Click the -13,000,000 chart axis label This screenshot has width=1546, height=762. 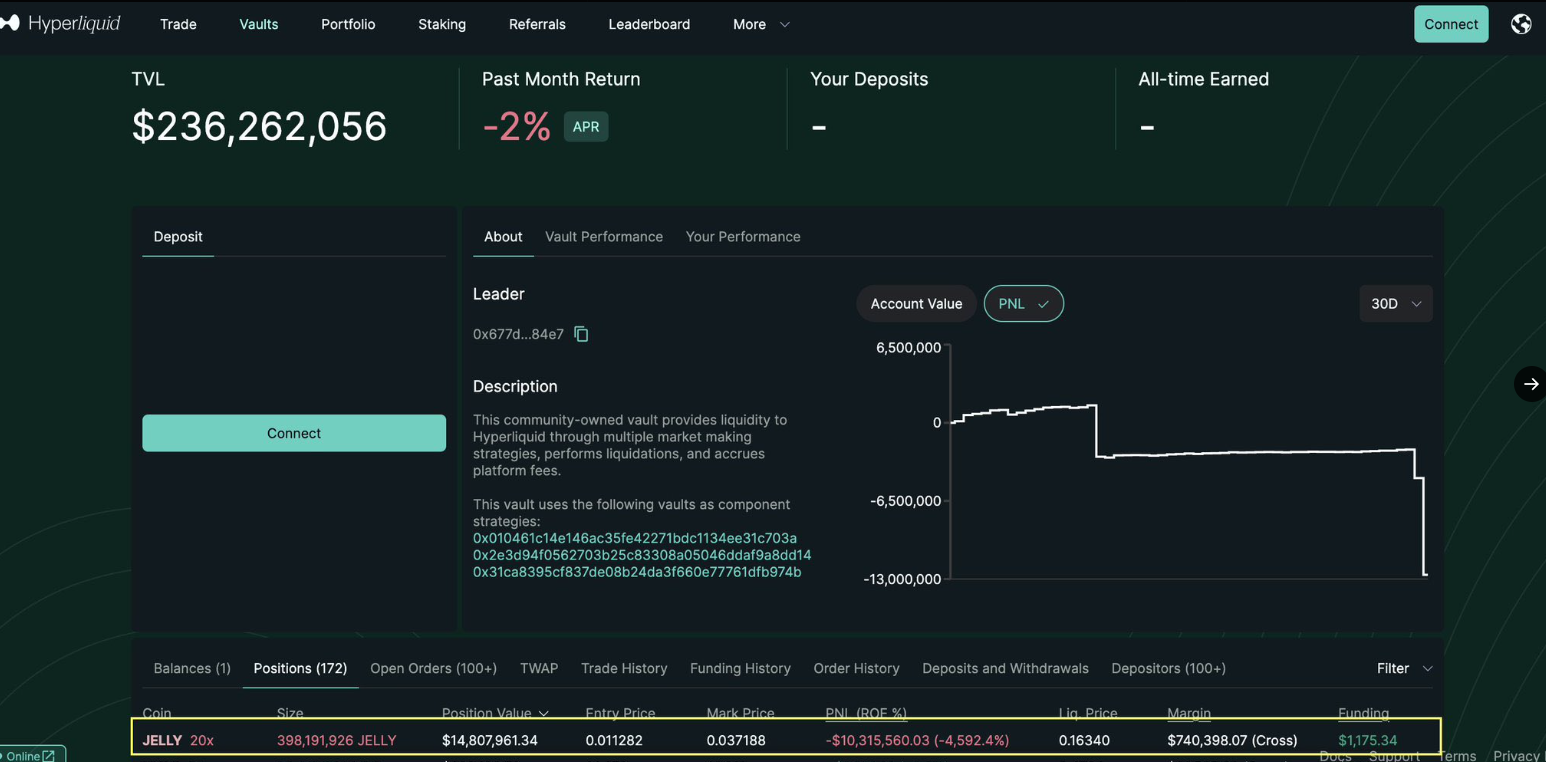902,579
